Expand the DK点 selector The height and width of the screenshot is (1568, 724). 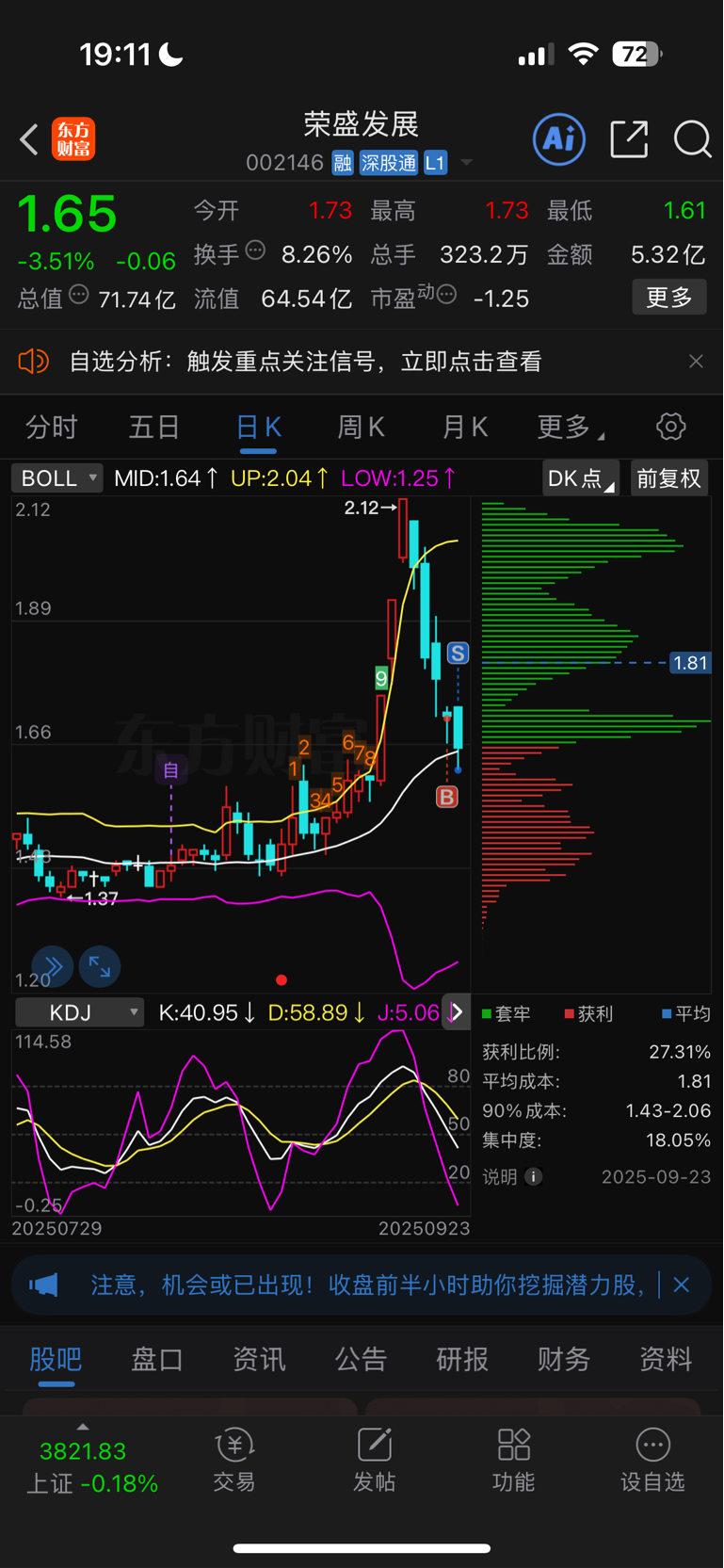pyautogui.click(x=581, y=478)
